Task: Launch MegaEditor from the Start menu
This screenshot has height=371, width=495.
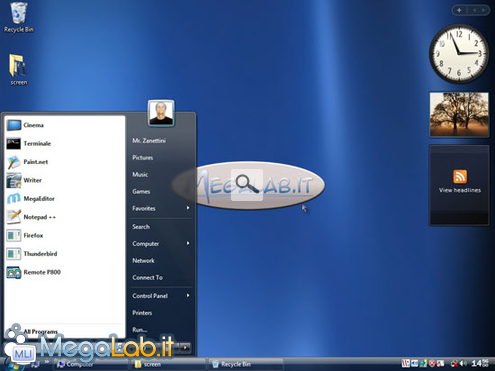Action: [64, 199]
